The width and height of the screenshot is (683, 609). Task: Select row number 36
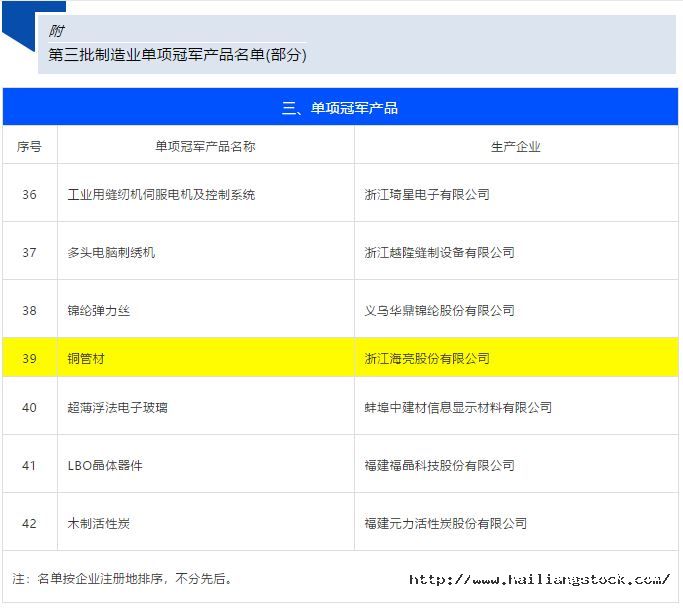coord(29,194)
